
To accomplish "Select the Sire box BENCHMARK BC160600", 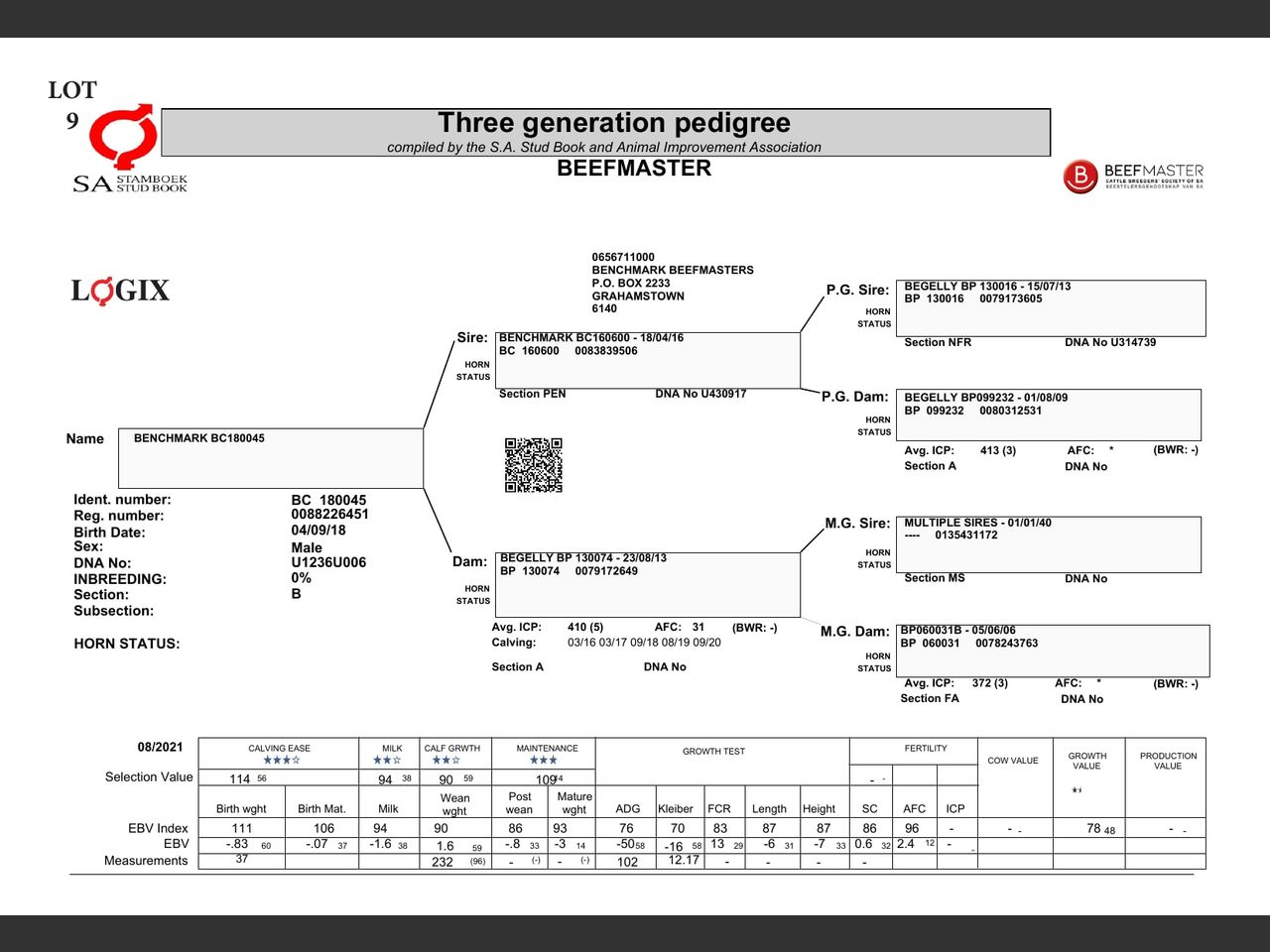I will click(x=647, y=360).
